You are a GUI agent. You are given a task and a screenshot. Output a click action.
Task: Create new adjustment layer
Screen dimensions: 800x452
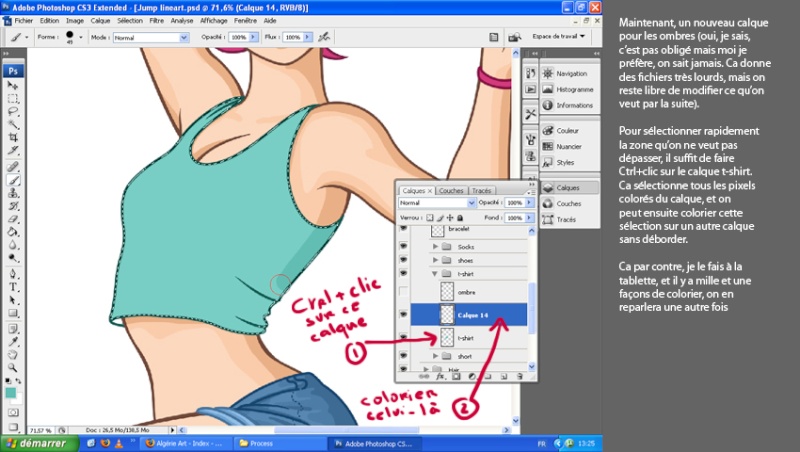[472, 376]
